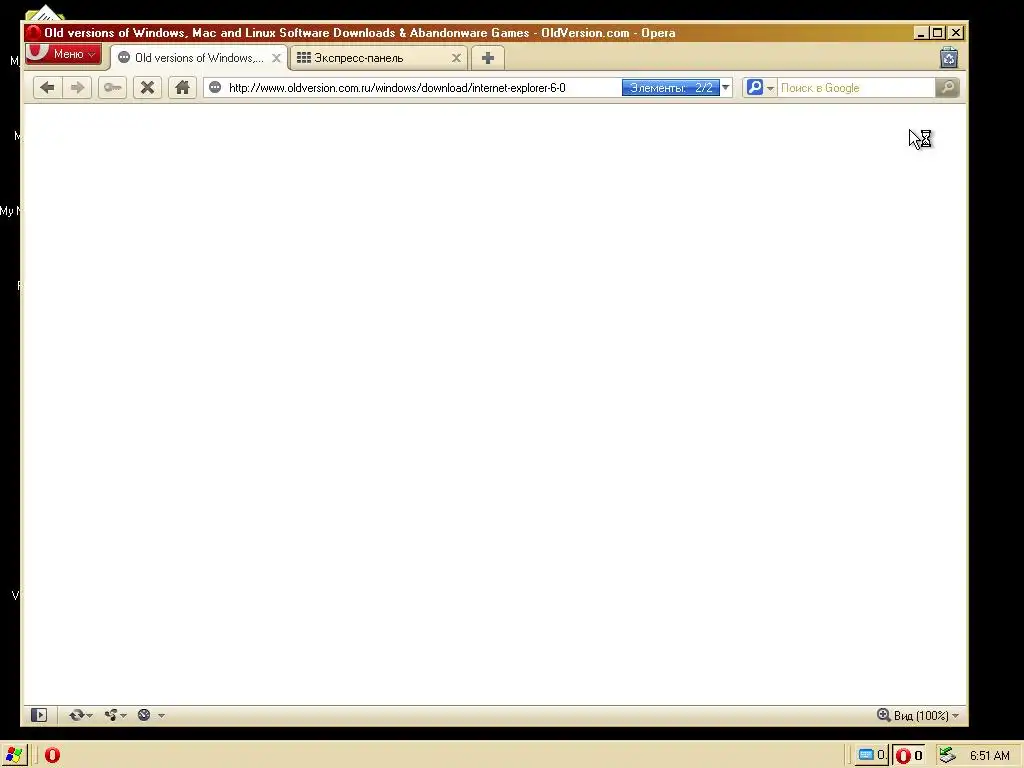Click the Opera Unite icon
The width and height of the screenshot is (1024, 768).
click(110, 715)
